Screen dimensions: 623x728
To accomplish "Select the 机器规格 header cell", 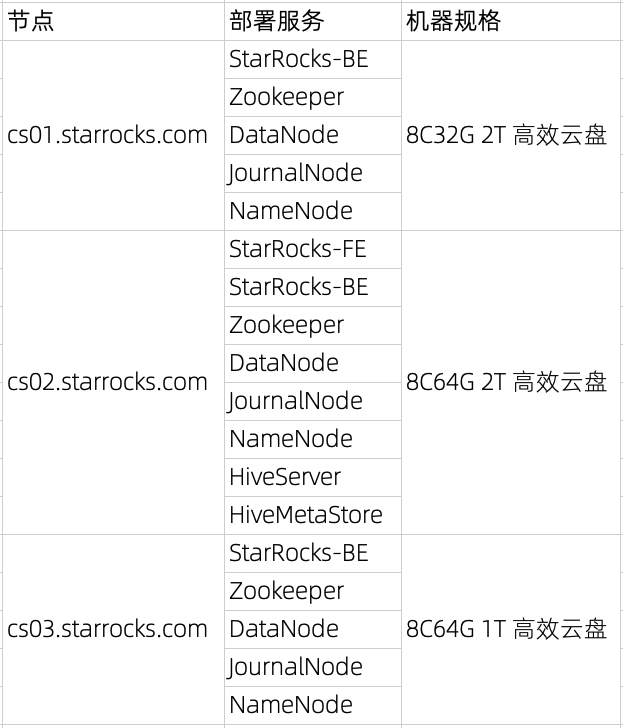I will click(511, 21).
